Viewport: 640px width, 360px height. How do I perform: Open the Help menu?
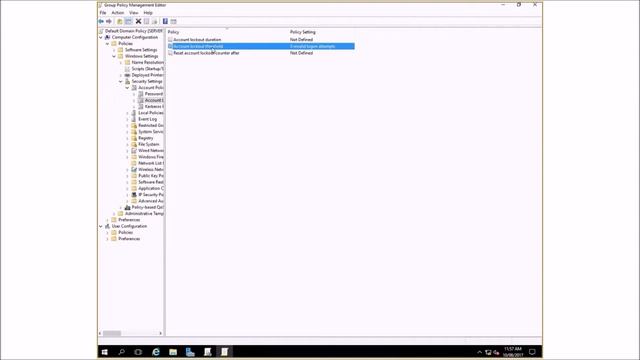148,13
